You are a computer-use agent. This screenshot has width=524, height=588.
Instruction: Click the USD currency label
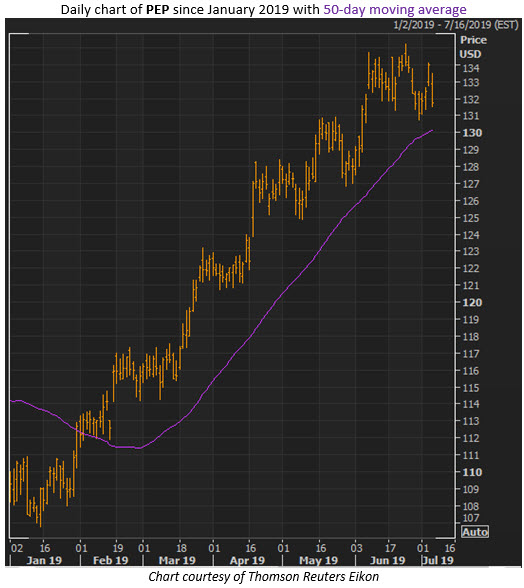pos(470,54)
